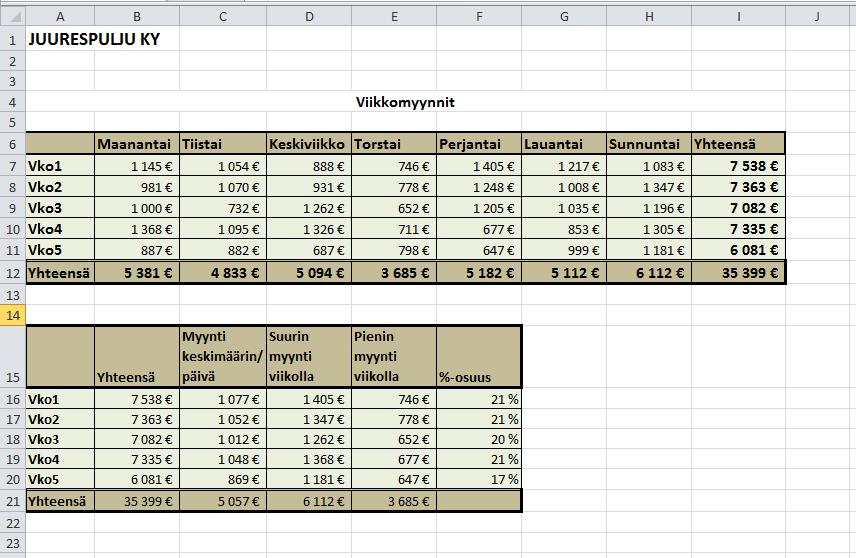Click the Suurin myynti viikolla header
856x558 pixels.
pos(309,357)
